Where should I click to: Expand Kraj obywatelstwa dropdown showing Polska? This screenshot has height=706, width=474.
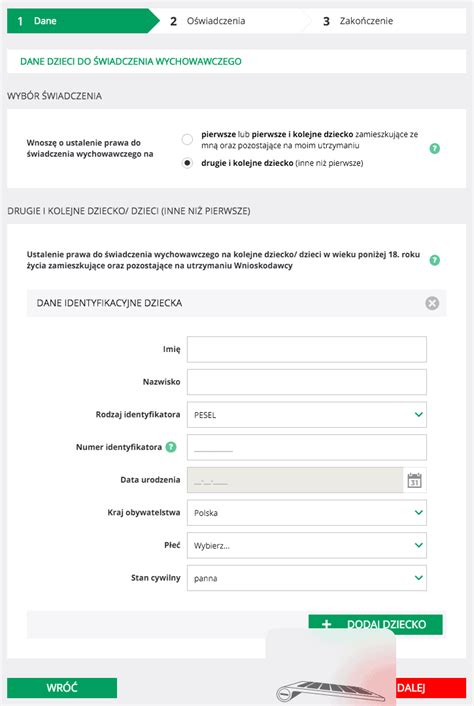coord(307,513)
